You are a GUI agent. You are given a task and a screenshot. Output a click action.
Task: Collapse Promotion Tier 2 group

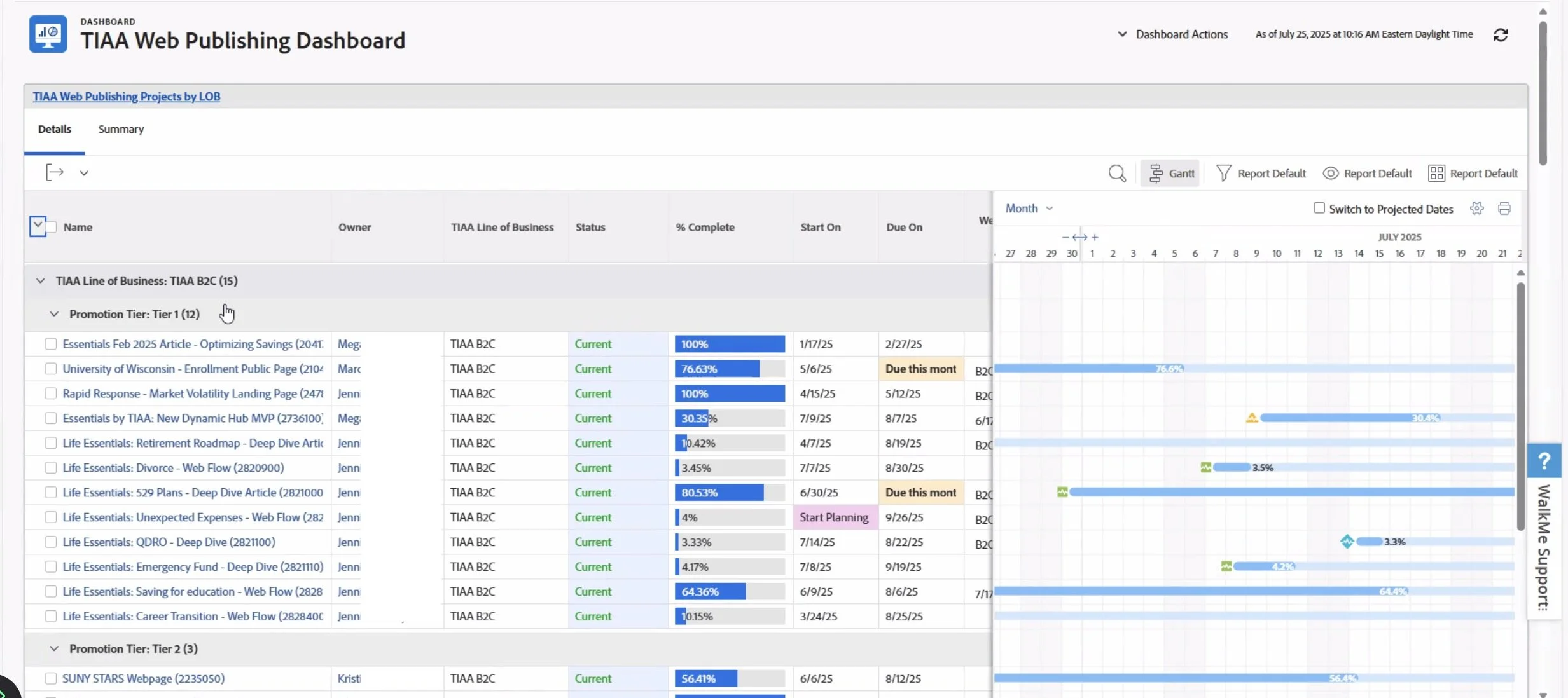54,648
